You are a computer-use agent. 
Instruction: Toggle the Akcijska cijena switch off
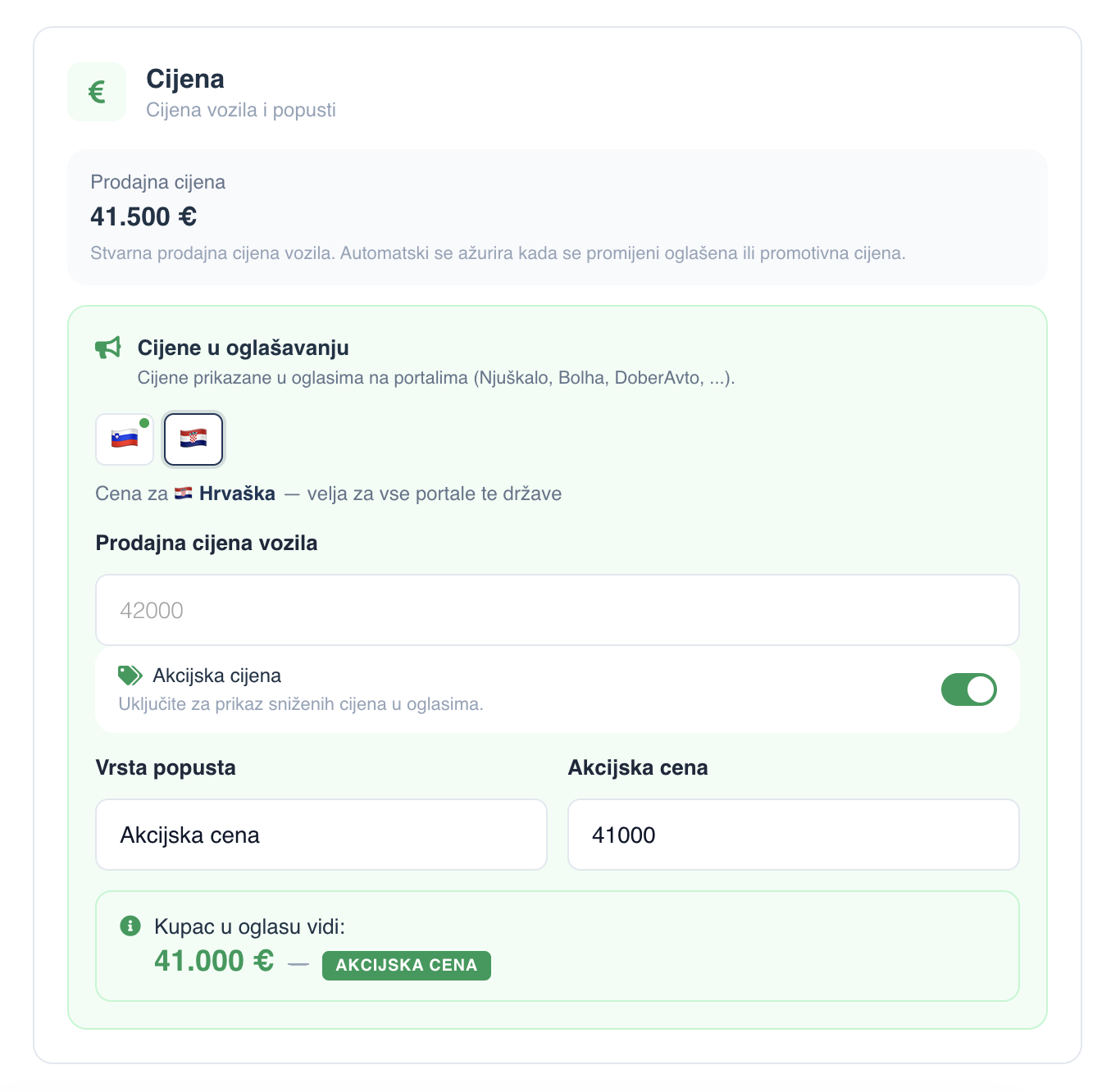(968, 689)
